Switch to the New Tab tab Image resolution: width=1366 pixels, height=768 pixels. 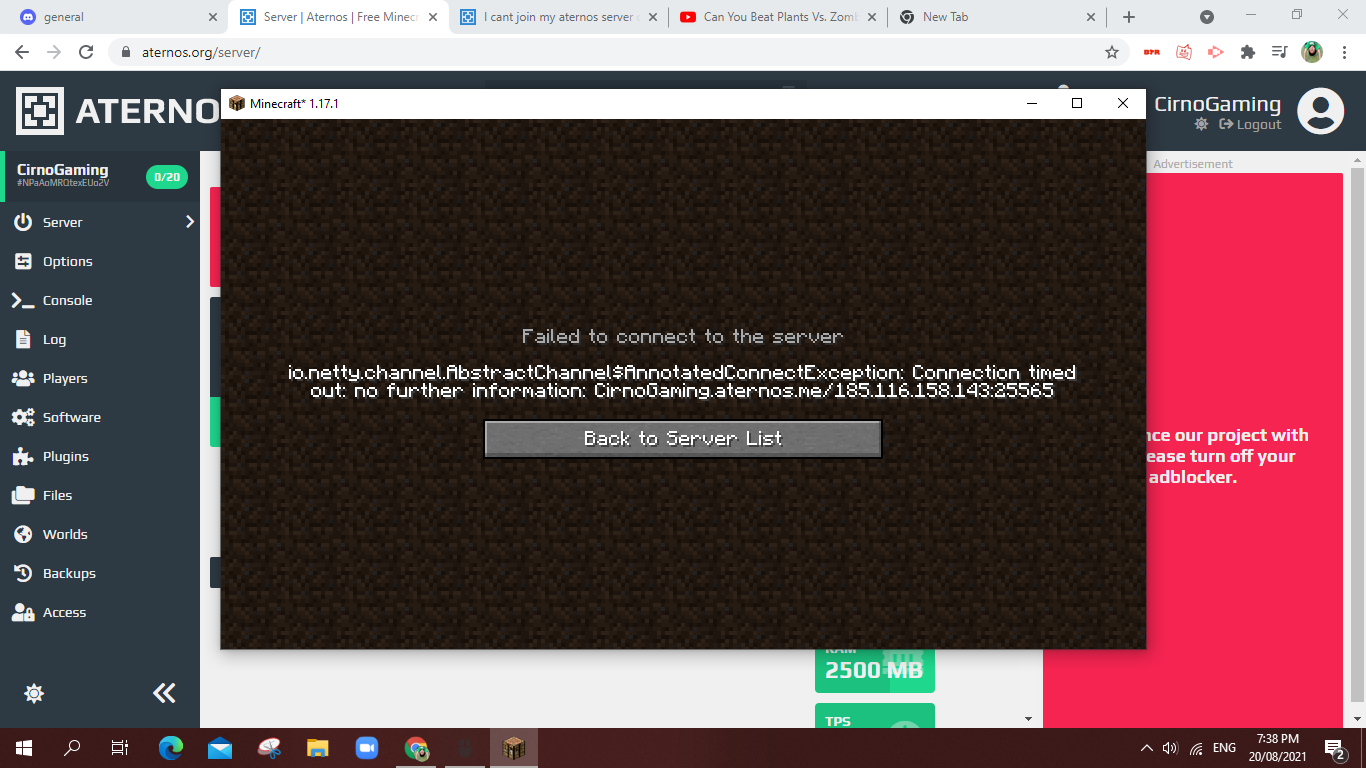[999, 17]
